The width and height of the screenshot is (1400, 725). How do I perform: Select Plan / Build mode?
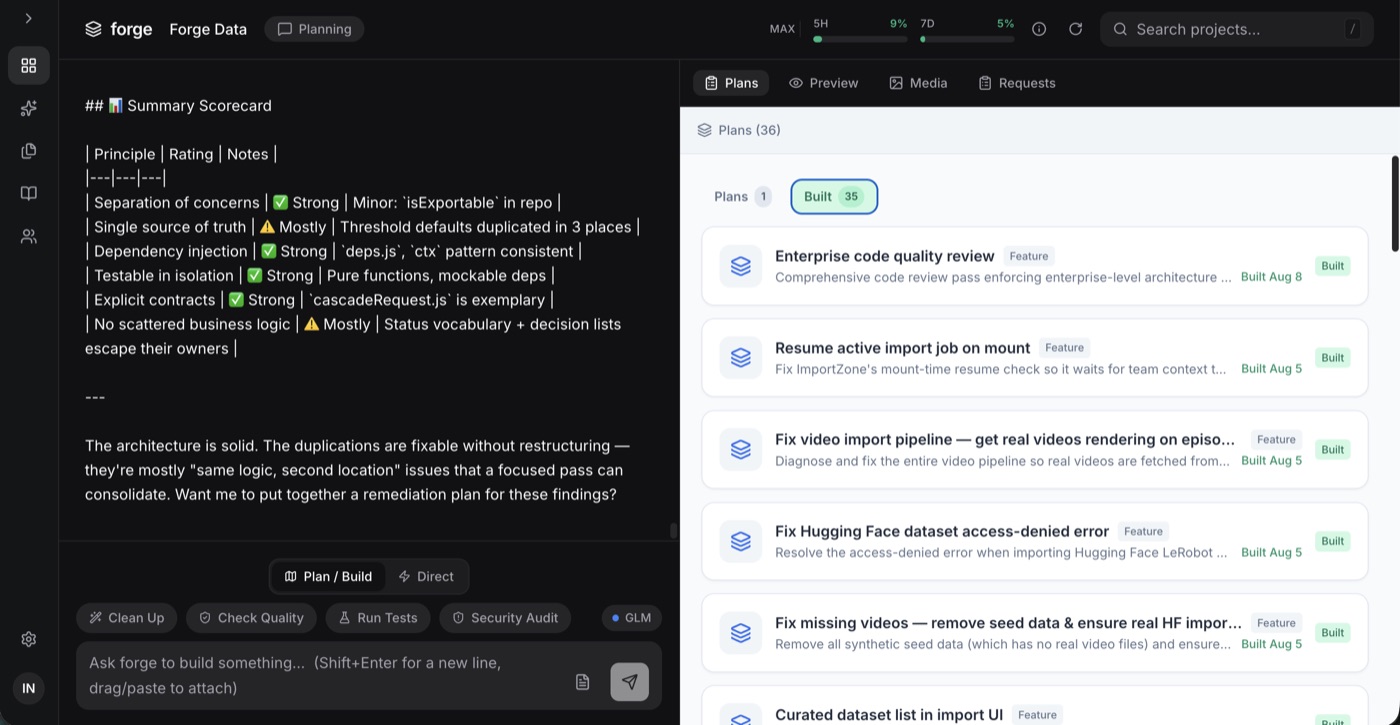click(x=328, y=576)
